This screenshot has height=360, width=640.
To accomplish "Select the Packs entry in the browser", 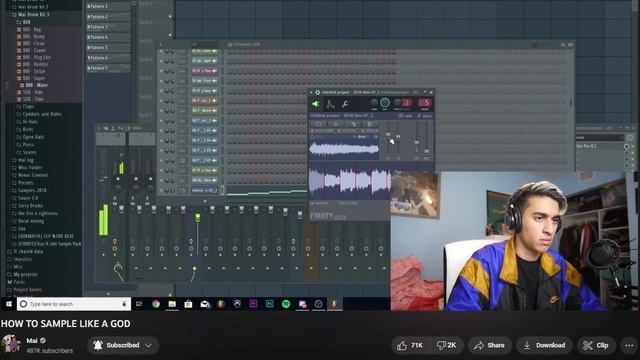I will point(16,282).
